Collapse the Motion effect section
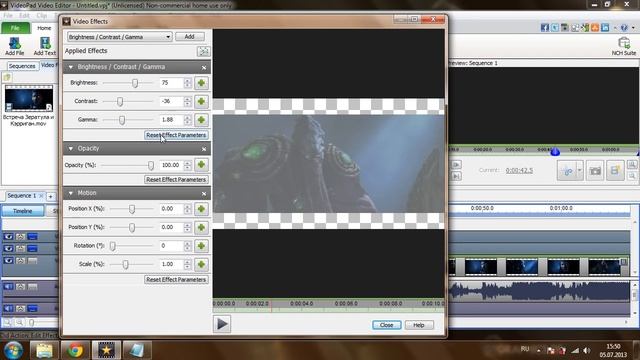The width and height of the screenshot is (640, 360). point(71,193)
